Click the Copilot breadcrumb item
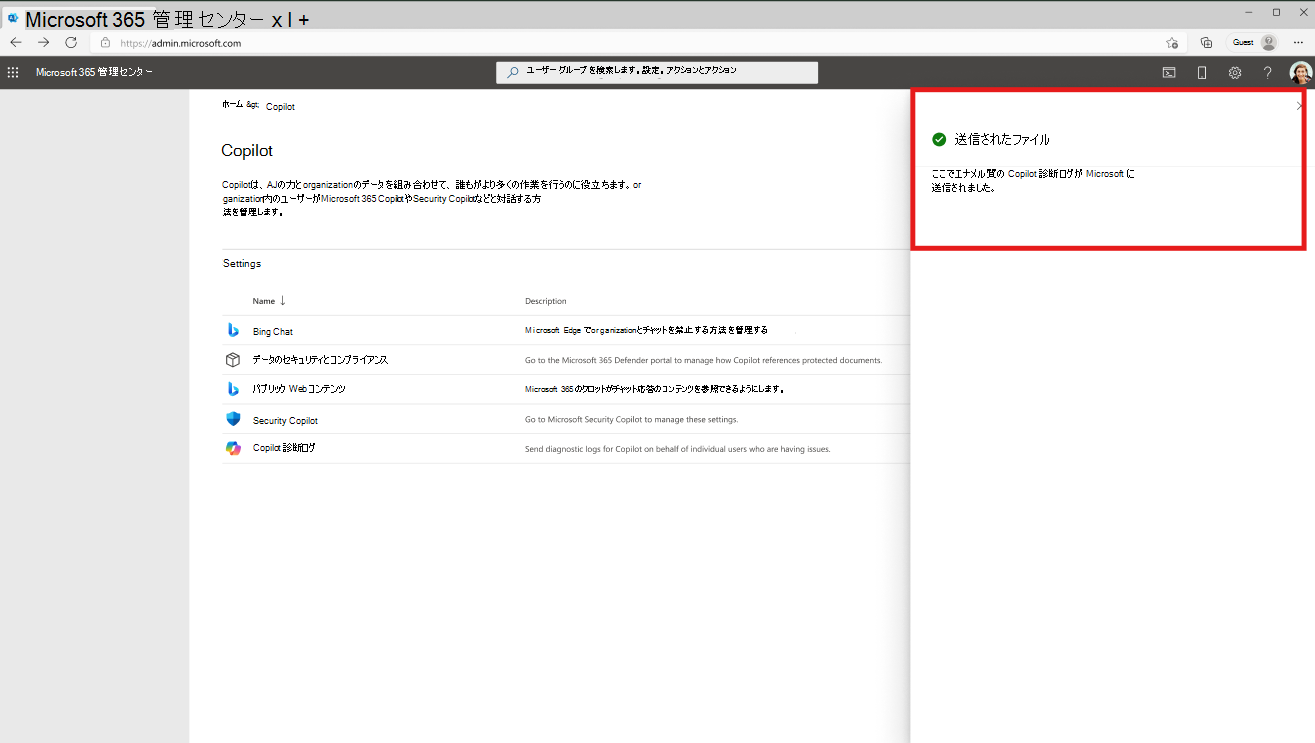 tap(280, 106)
